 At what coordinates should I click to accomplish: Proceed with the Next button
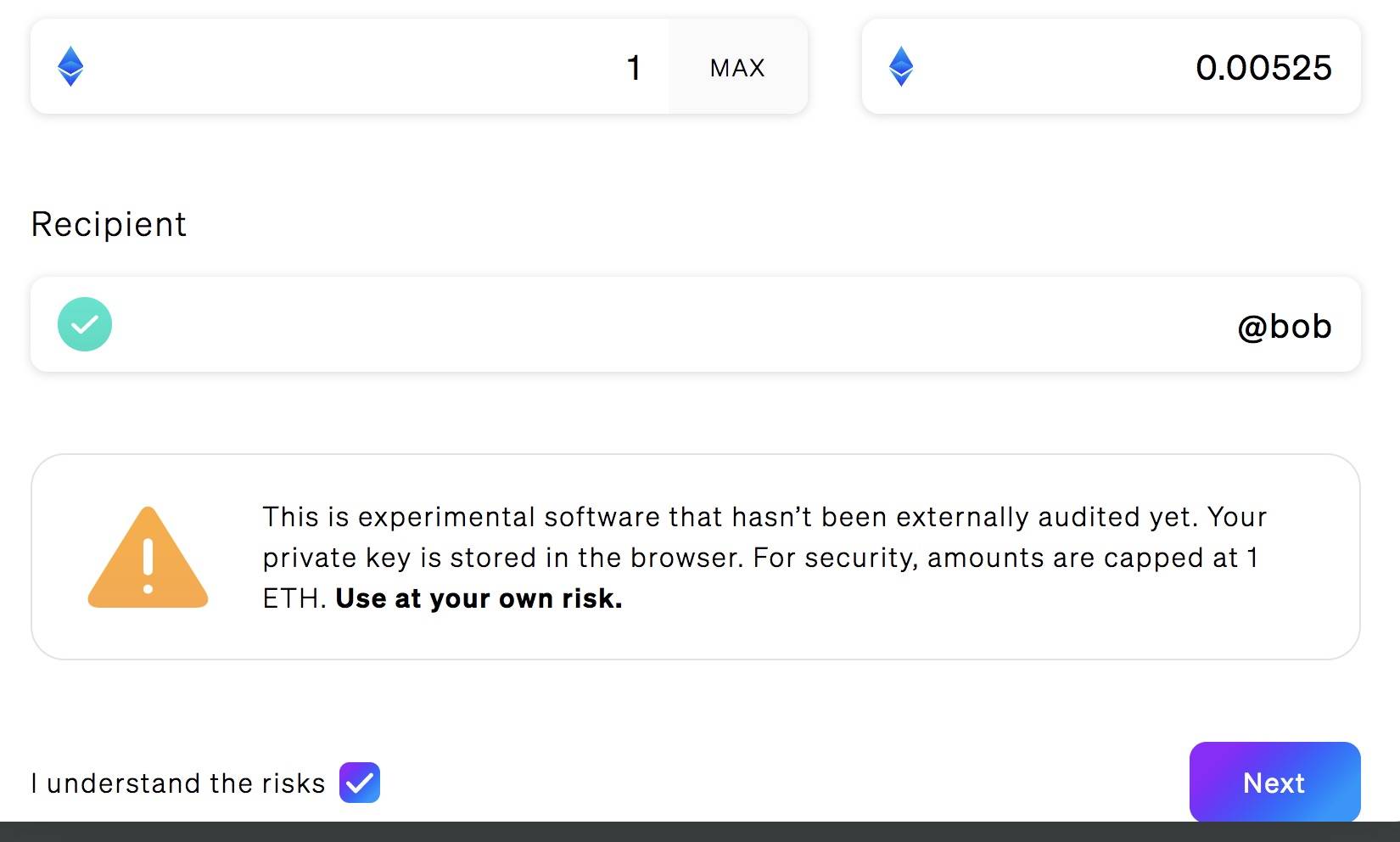(x=1274, y=782)
